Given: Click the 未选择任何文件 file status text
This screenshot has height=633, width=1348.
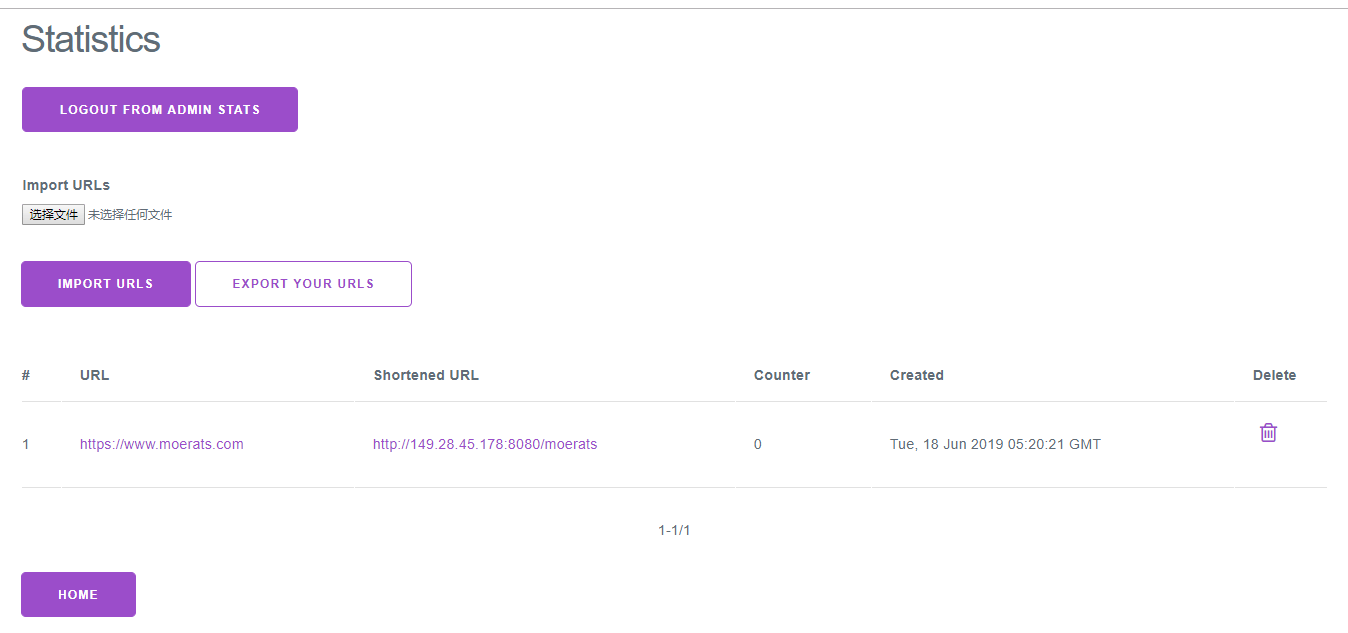Looking at the screenshot, I should pyautogui.click(x=130, y=215).
